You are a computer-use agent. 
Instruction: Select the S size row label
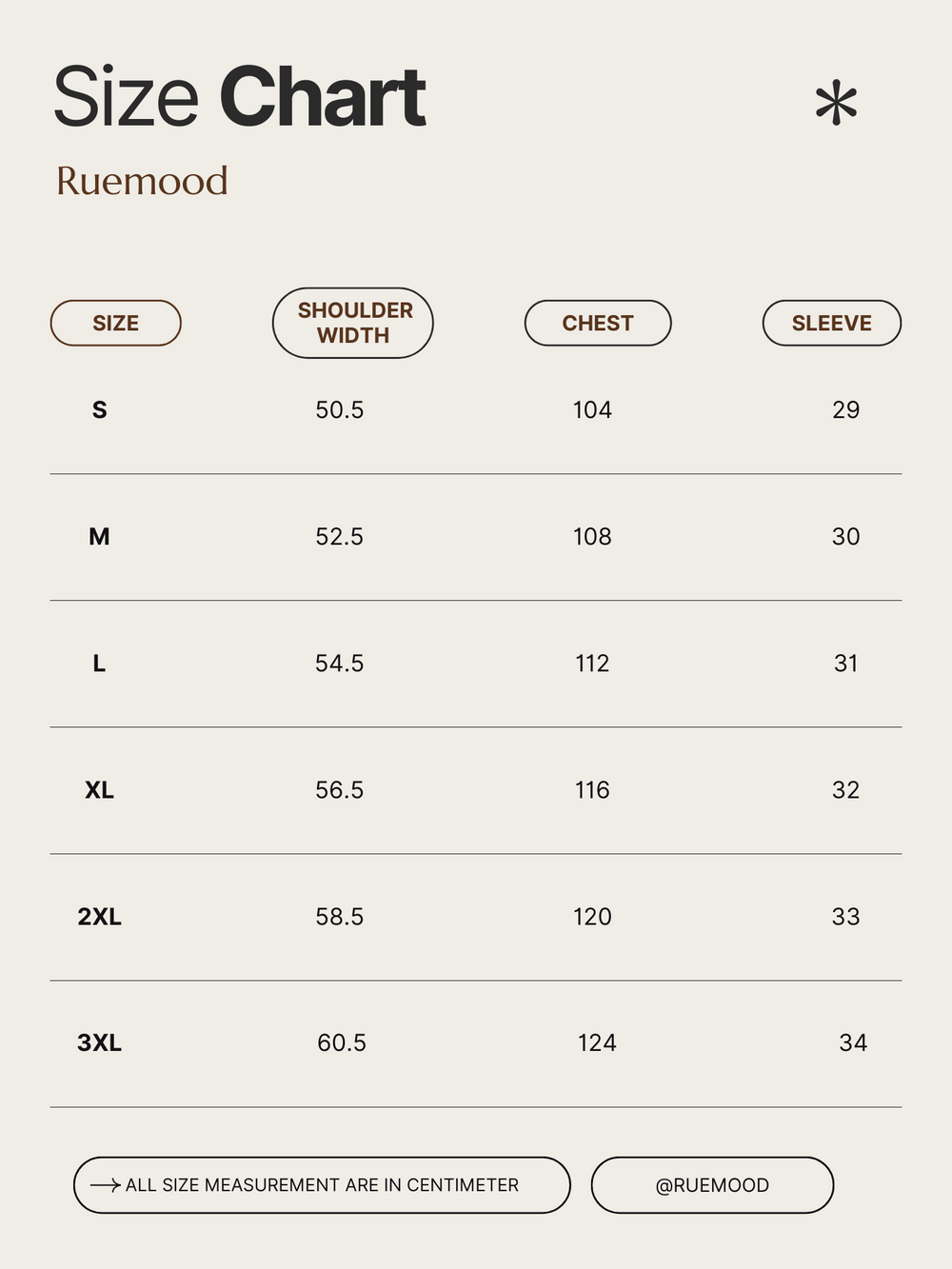(x=99, y=410)
